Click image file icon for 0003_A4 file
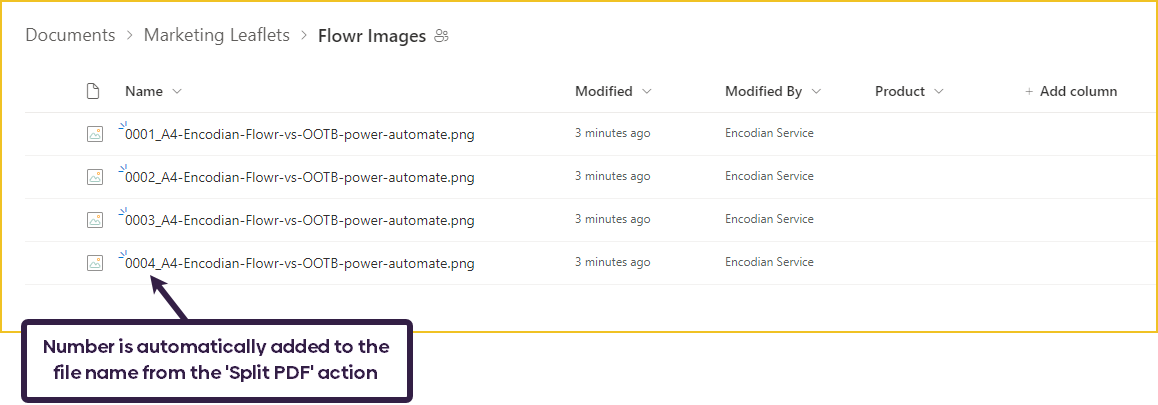 [95, 220]
